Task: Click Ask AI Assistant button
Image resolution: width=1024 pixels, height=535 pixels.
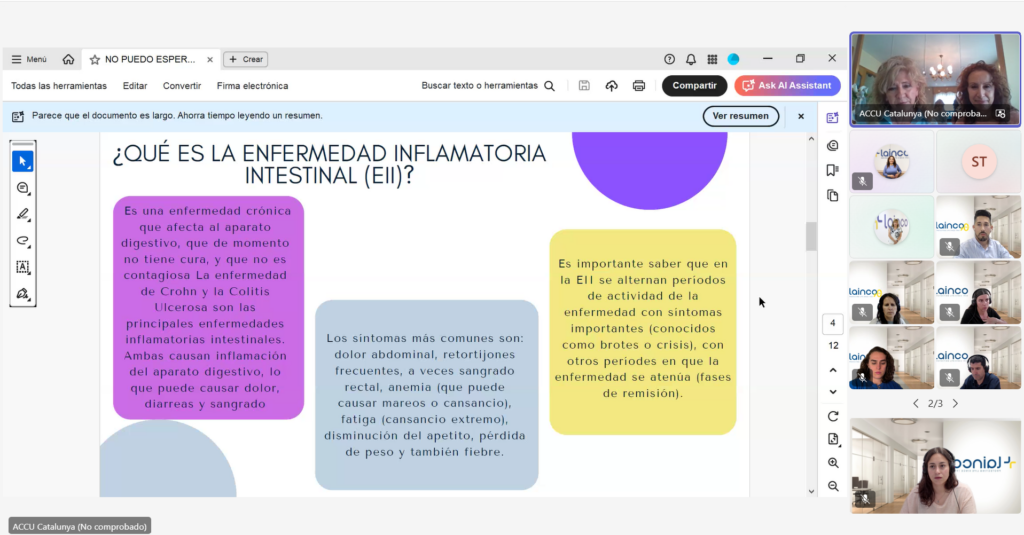Action: [787, 86]
